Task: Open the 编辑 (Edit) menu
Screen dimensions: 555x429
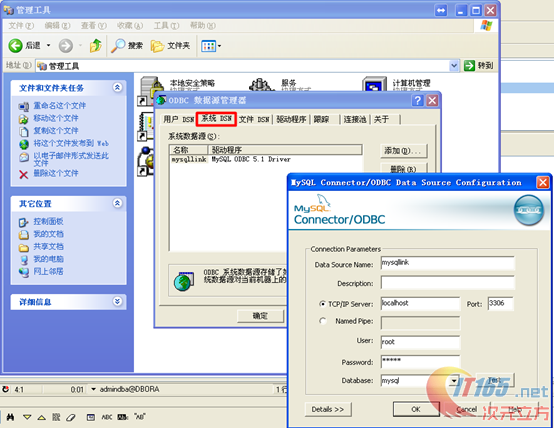Action: [x=57, y=25]
